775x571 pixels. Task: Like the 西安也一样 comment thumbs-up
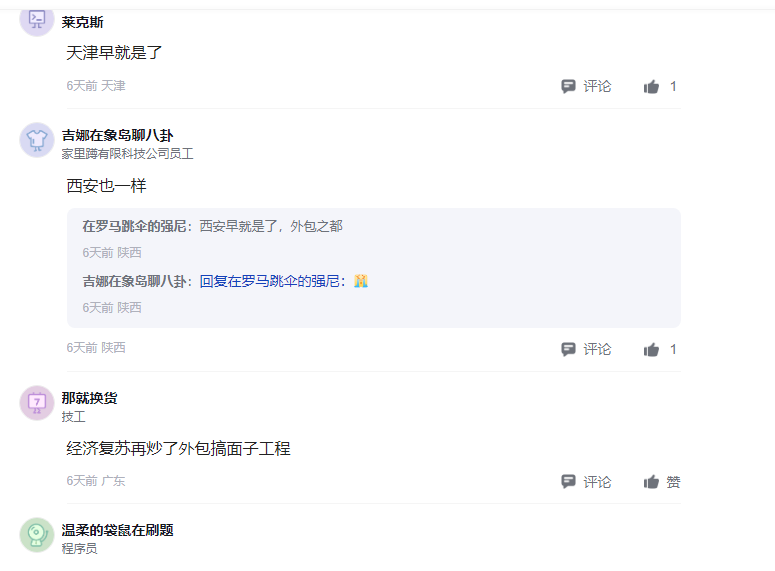[652, 350]
